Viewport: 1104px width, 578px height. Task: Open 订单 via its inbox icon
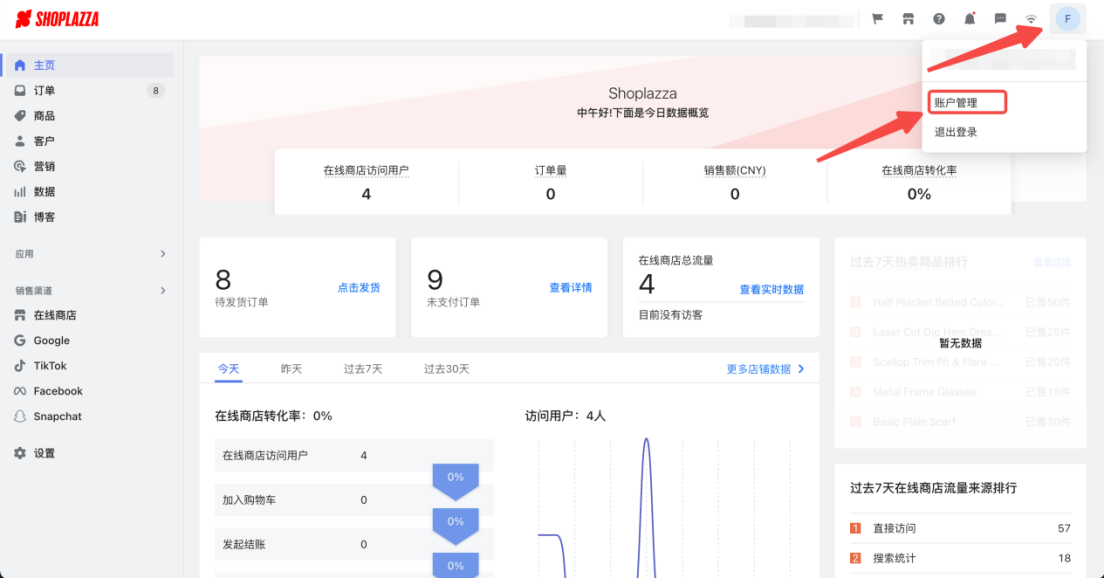point(20,90)
